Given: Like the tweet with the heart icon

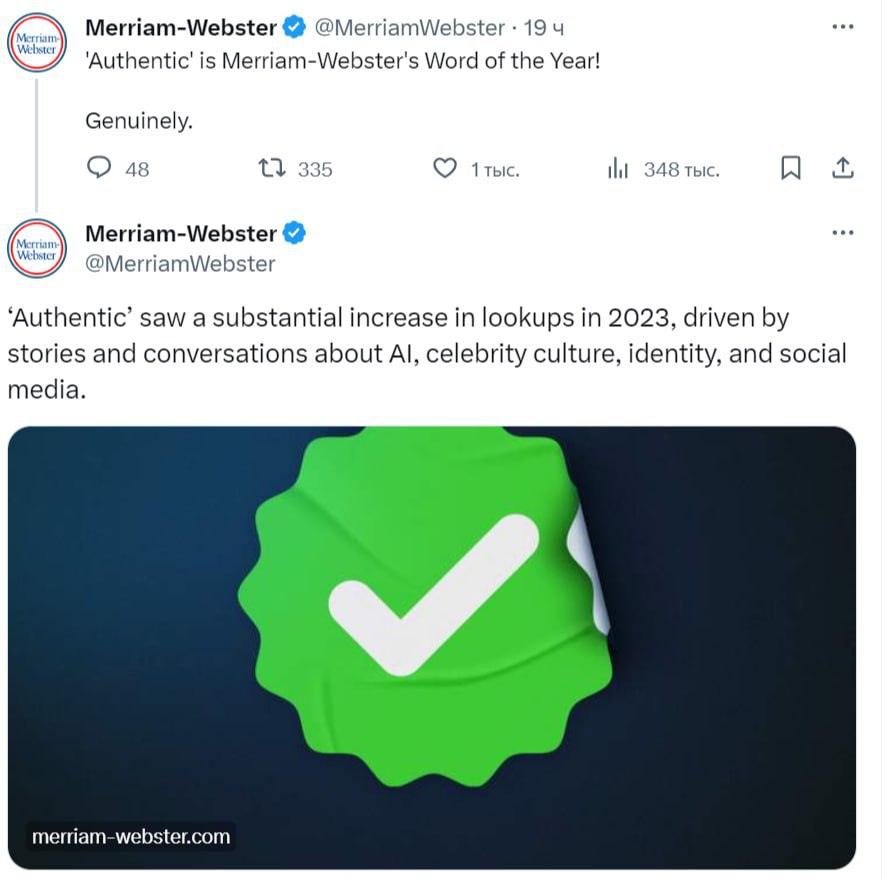Looking at the screenshot, I should pos(445,168).
